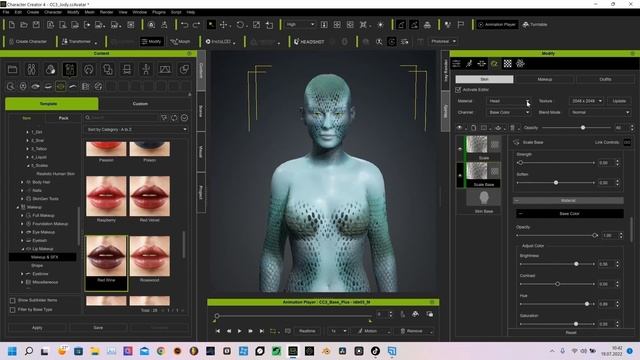
Task: Open the Sort by Category dropdown
Action: [136, 129]
